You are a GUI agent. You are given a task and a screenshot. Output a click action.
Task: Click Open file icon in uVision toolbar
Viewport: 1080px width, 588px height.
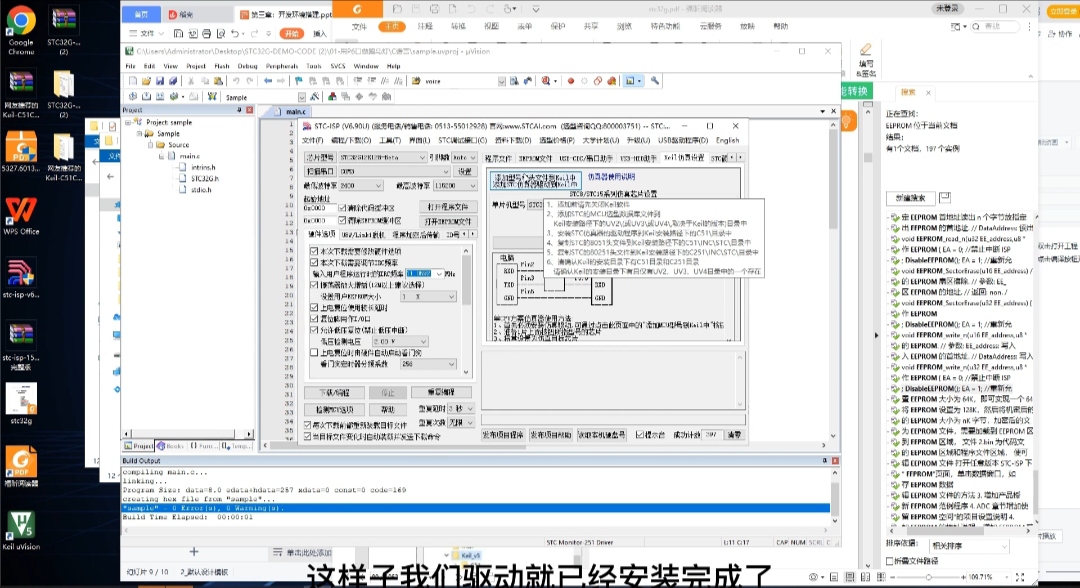click(146, 81)
